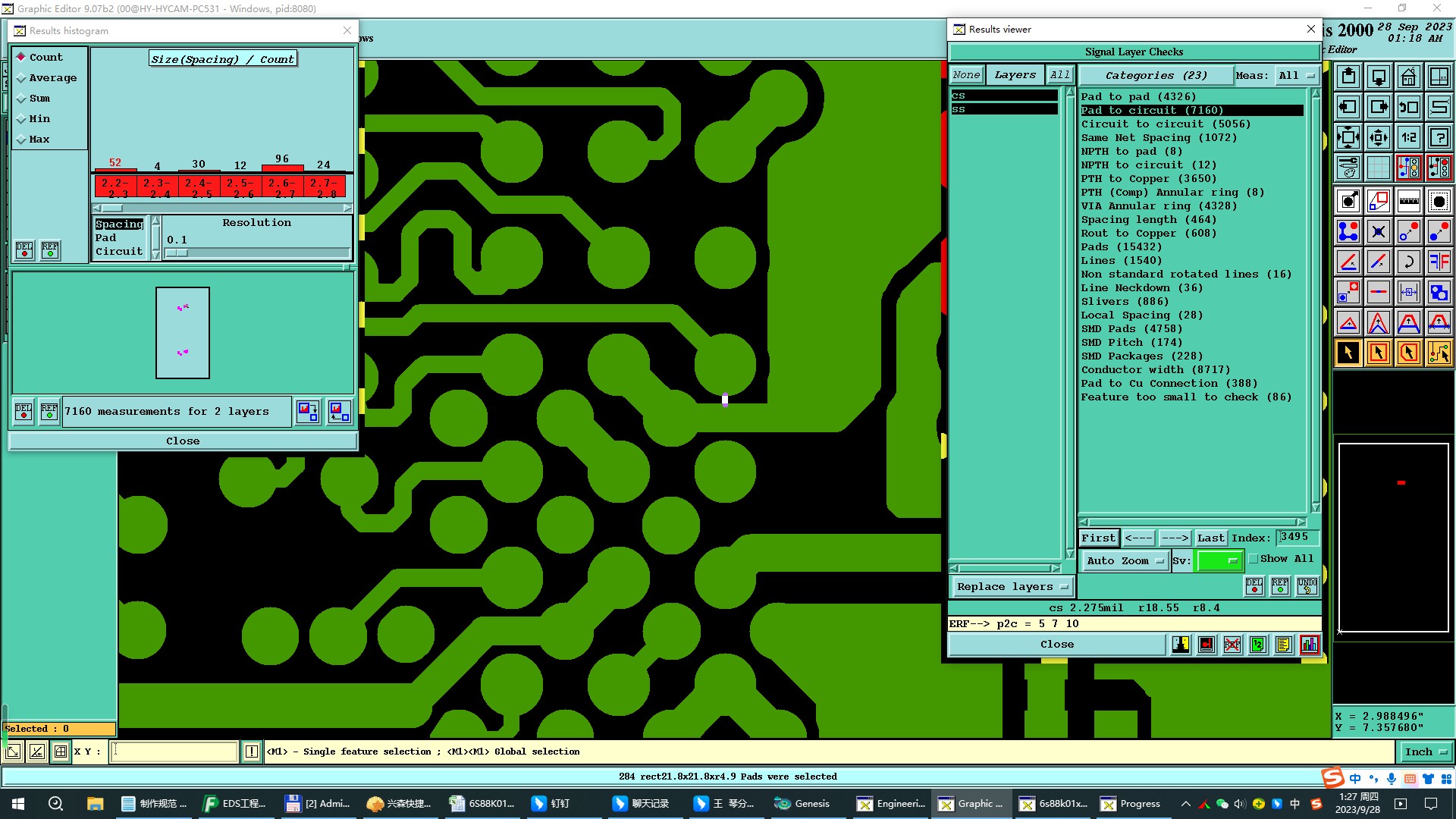Click Close in Results histogram window
1456x819 pixels.
183,441
